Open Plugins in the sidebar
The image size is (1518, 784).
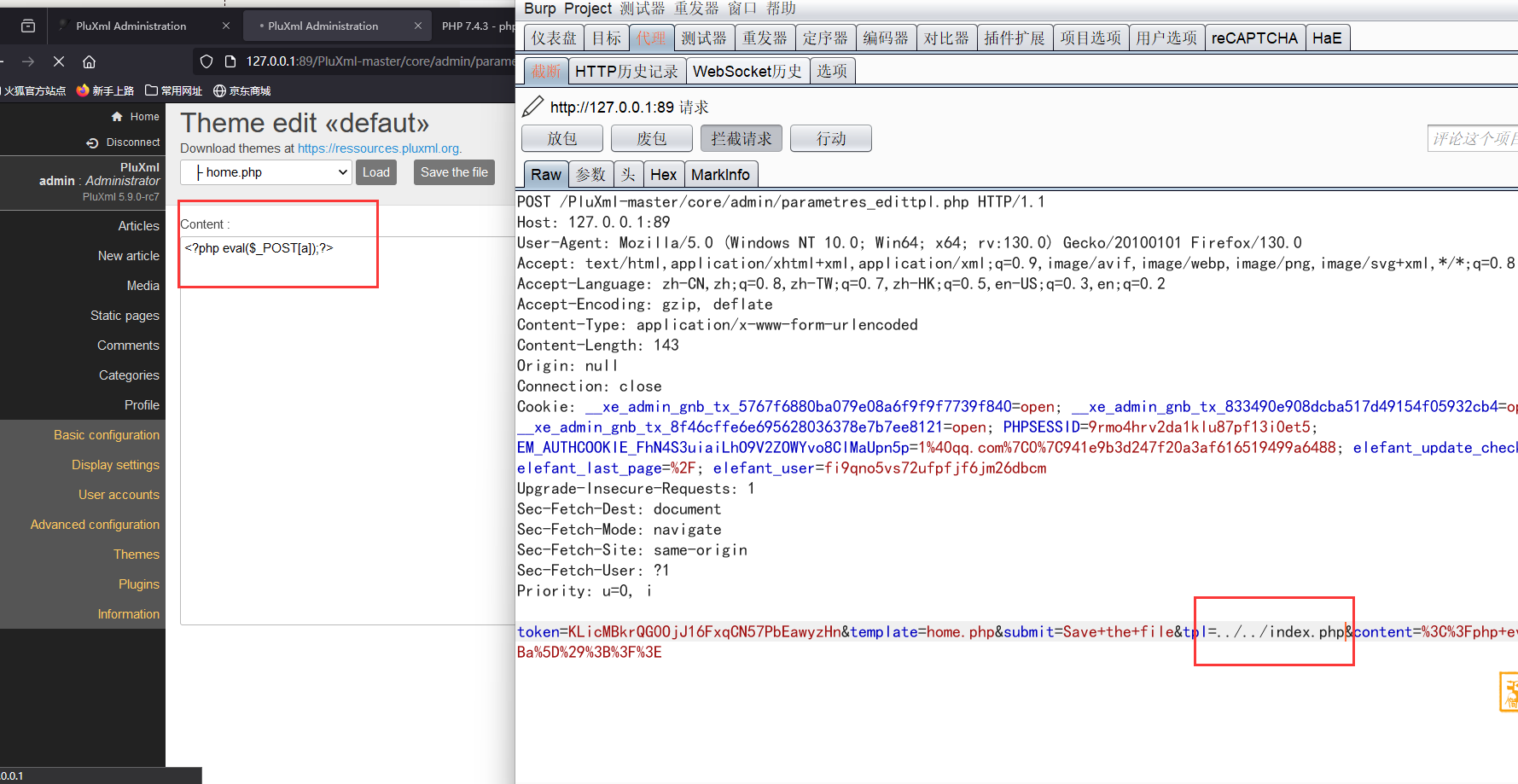[x=139, y=584]
